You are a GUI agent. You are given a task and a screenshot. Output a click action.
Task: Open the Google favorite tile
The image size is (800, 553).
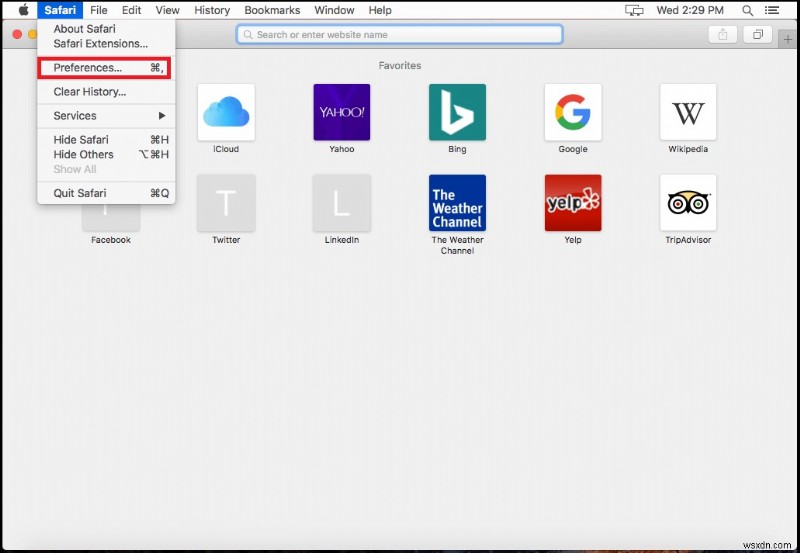click(573, 112)
